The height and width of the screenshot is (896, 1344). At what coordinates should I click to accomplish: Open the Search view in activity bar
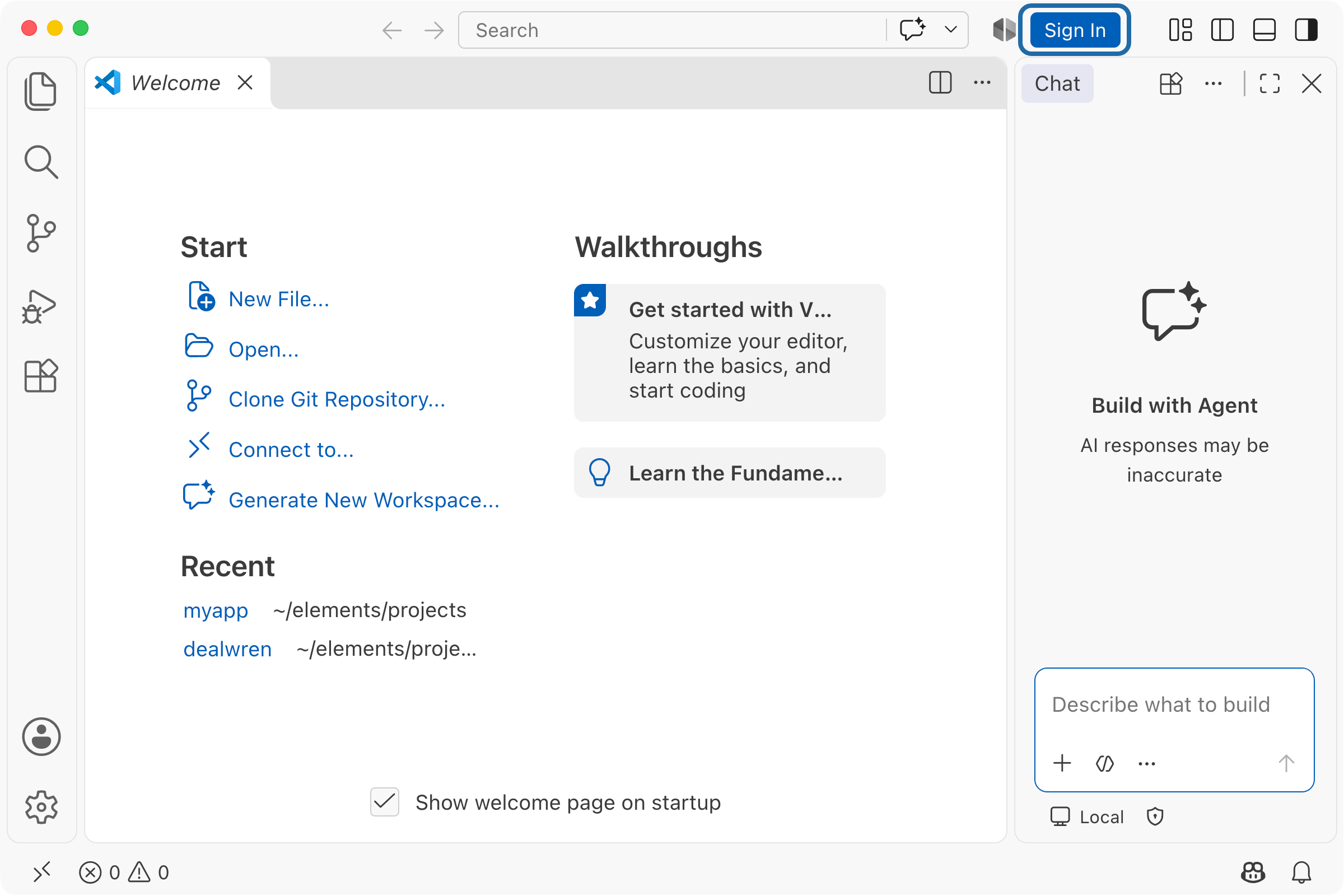click(41, 162)
